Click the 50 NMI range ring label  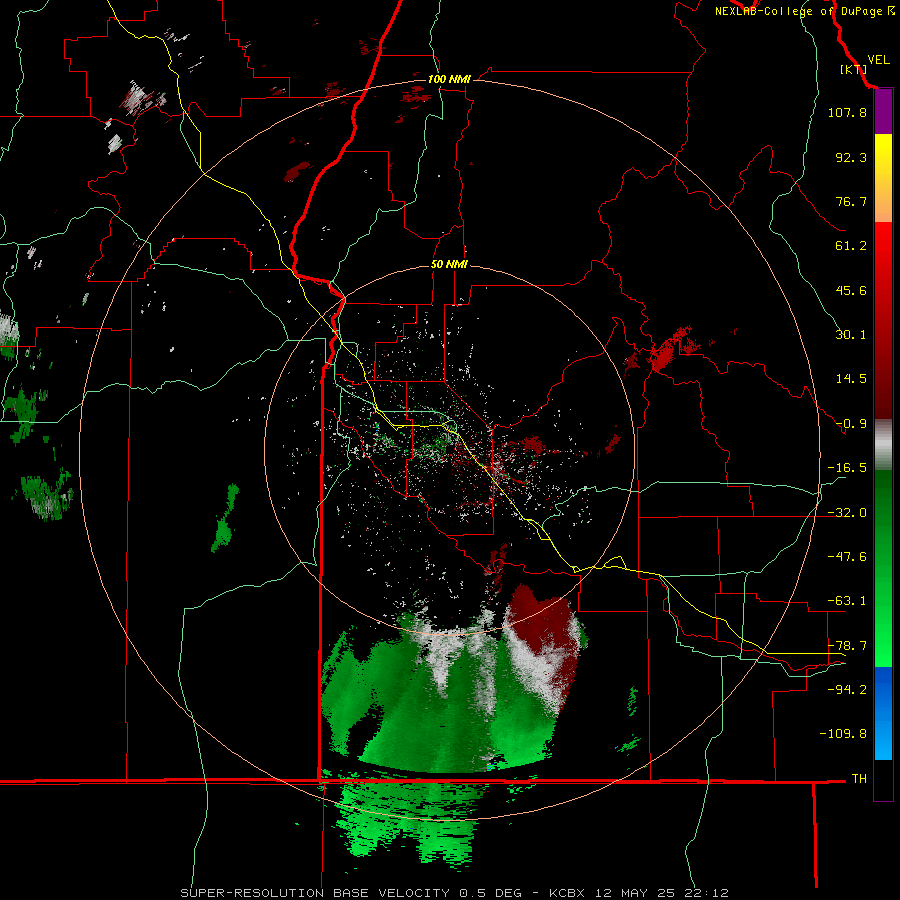[449, 265]
